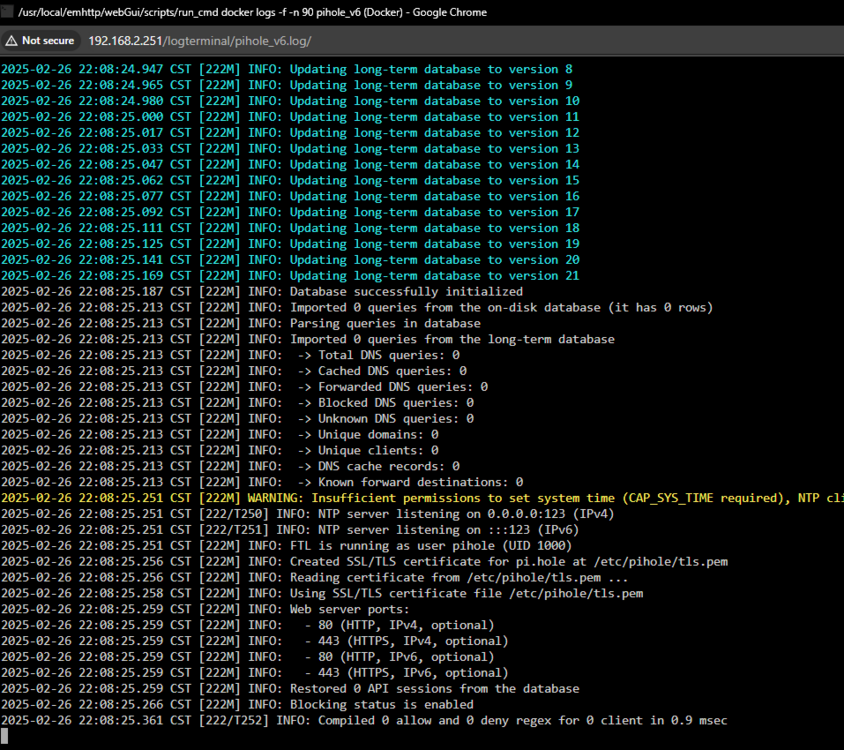
Task: Click the 'Blocked DNS queries: 0' line
Action: 237,403
